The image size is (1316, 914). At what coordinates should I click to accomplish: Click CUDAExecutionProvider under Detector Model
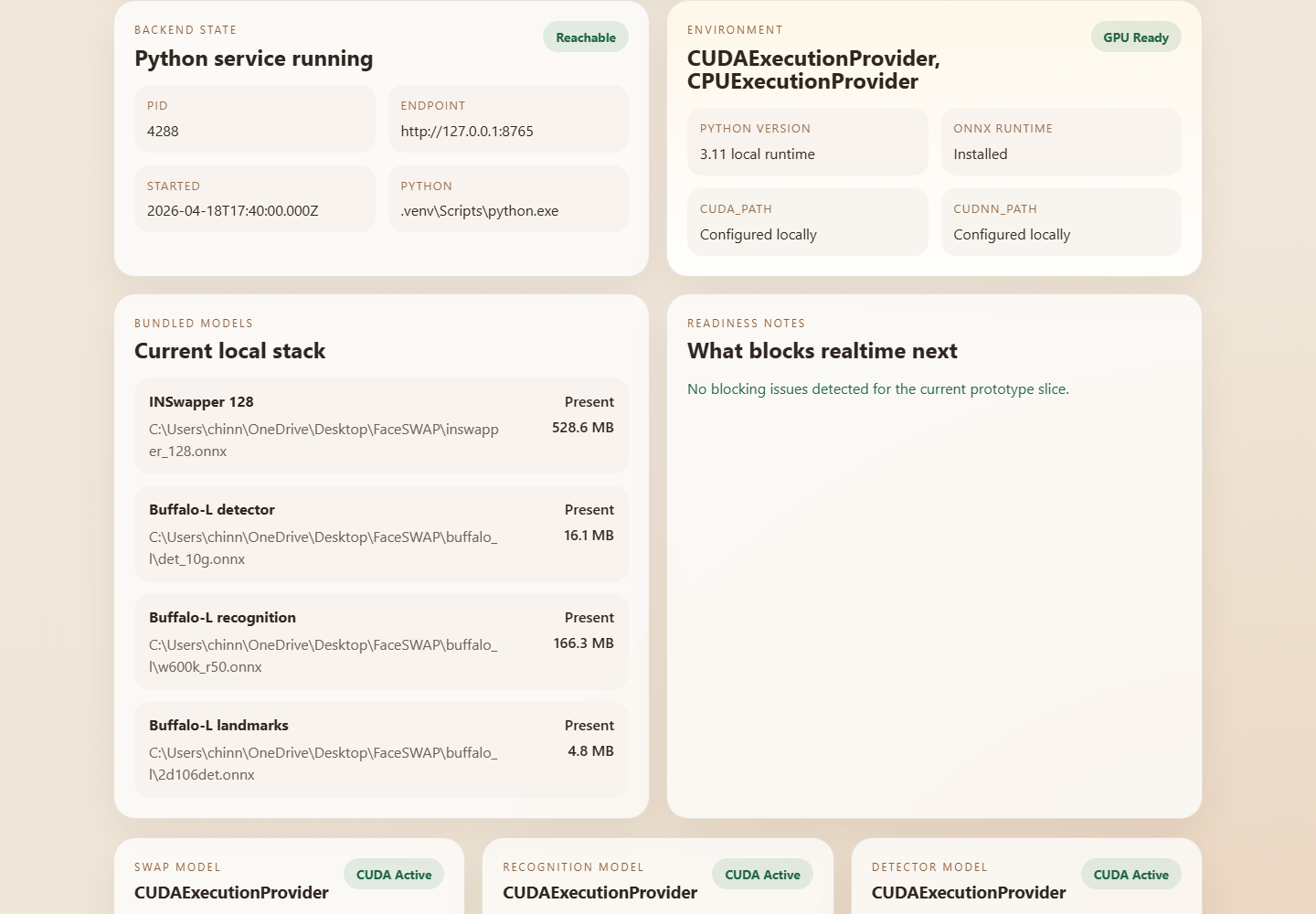(969, 893)
